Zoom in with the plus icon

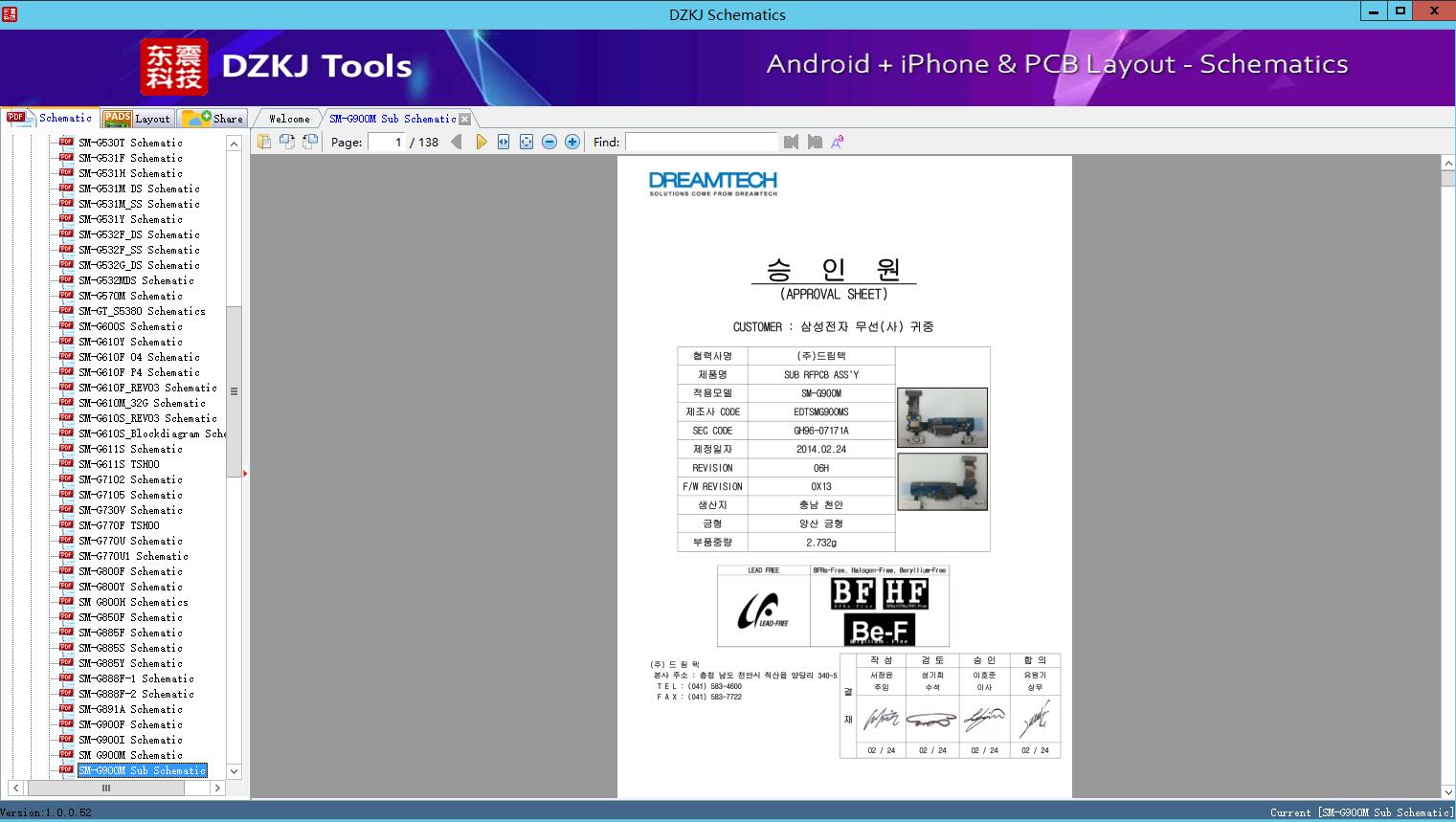point(572,142)
